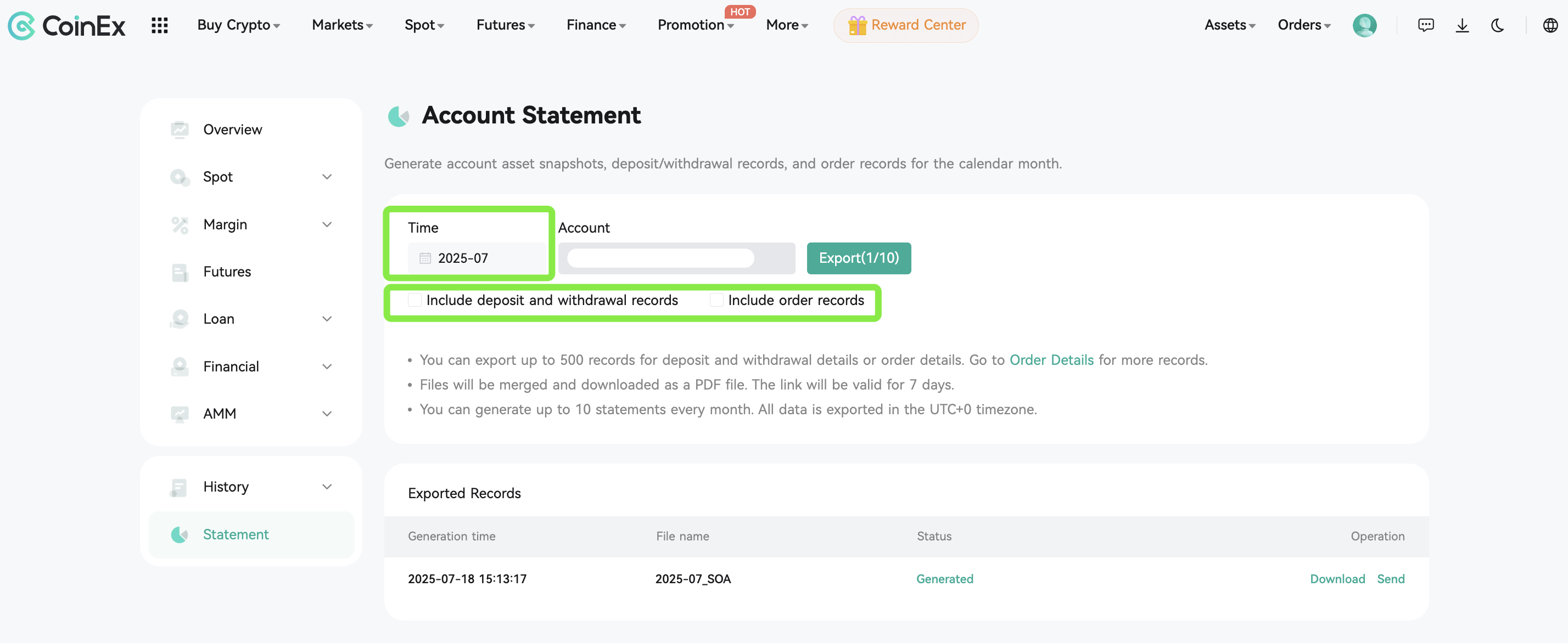Open the app grid launcher next to CoinEx logo

click(159, 25)
